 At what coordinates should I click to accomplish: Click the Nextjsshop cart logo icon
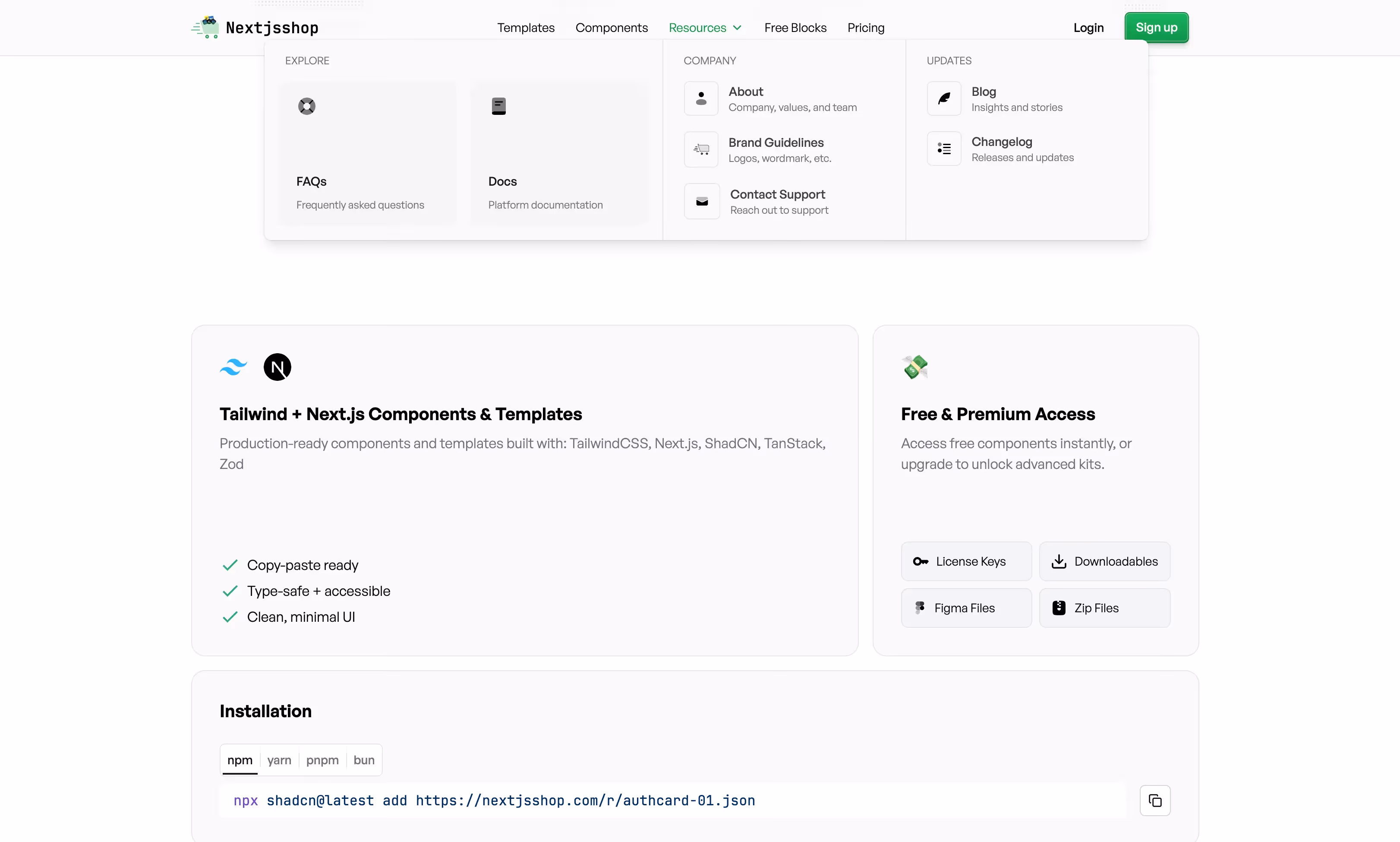pyautogui.click(x=206, y=27)
